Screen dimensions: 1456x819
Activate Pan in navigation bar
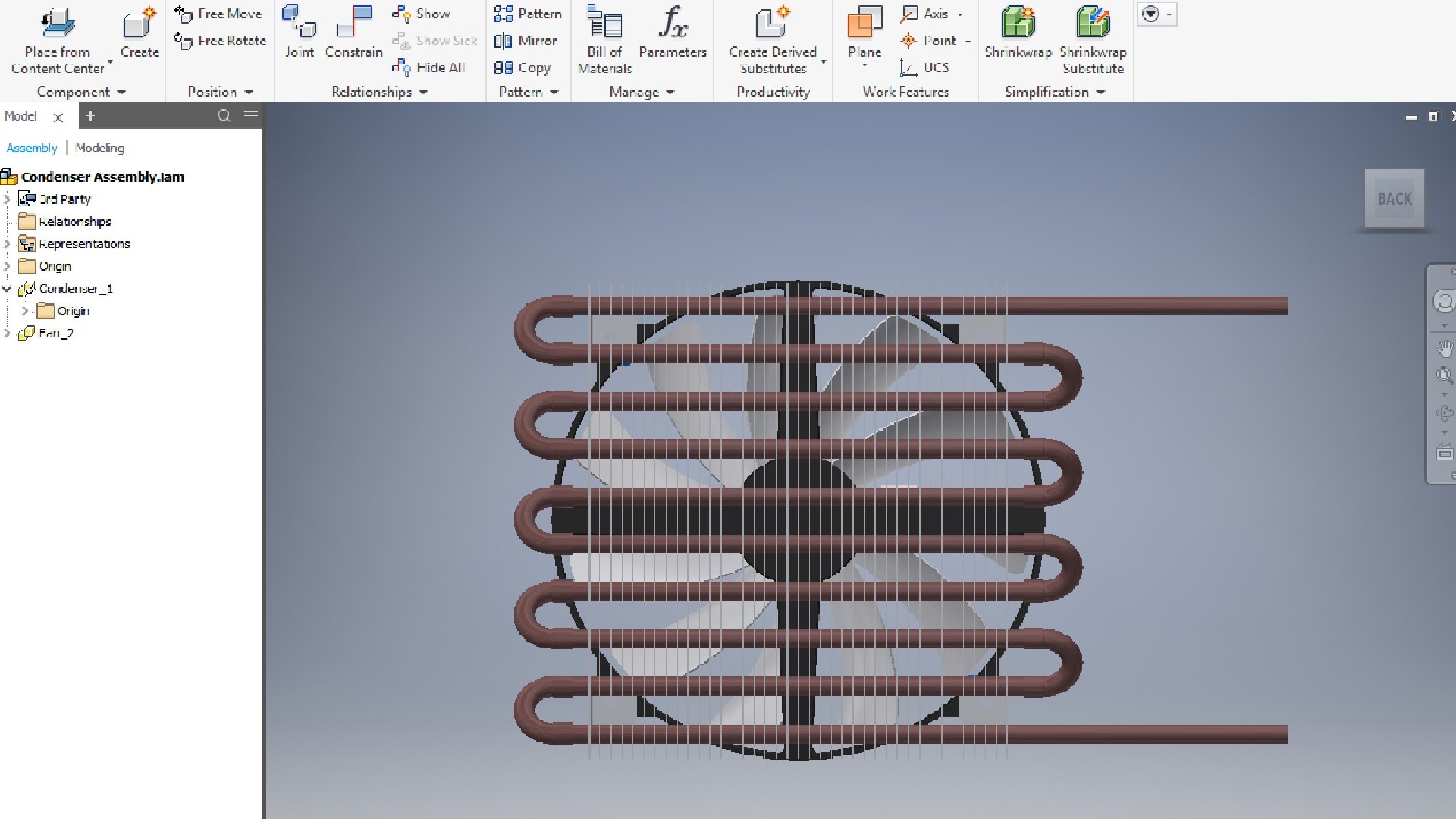point(1445,349)
